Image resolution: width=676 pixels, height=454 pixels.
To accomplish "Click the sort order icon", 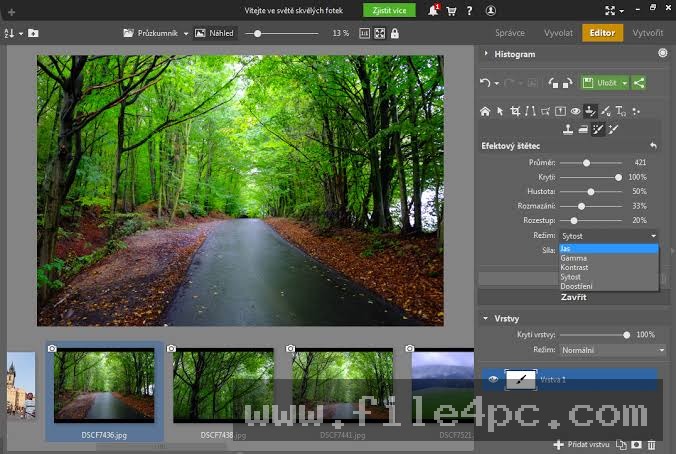I will coord(9,33).
